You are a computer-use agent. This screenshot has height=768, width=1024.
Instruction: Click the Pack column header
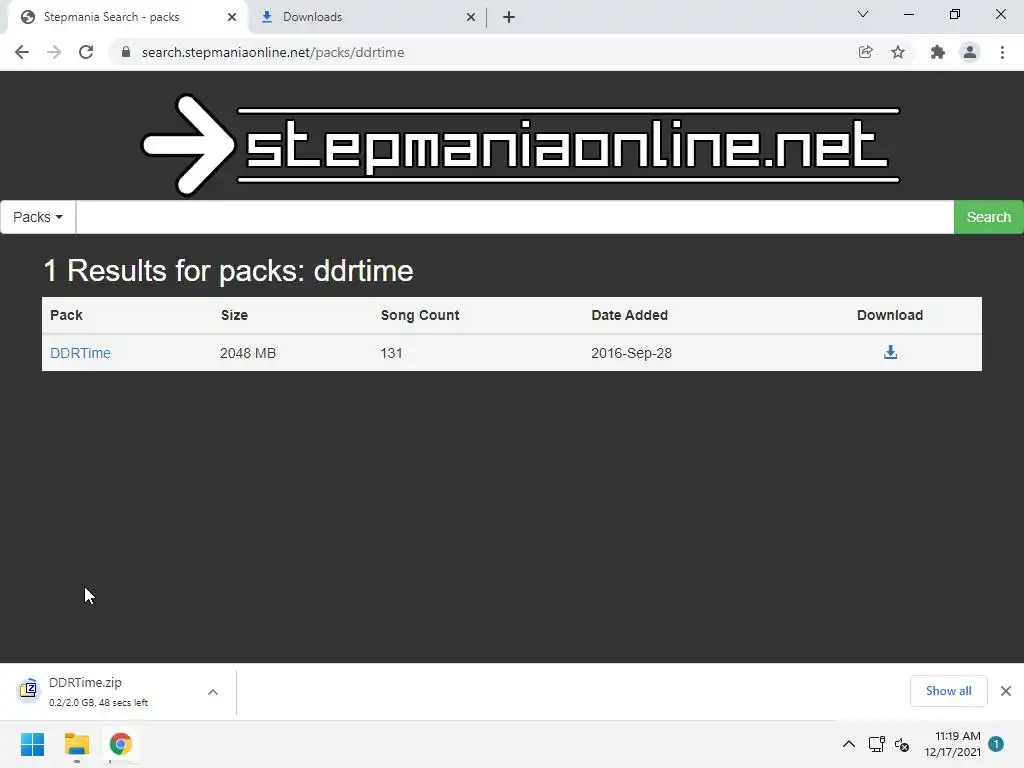[x=67, y=315]
